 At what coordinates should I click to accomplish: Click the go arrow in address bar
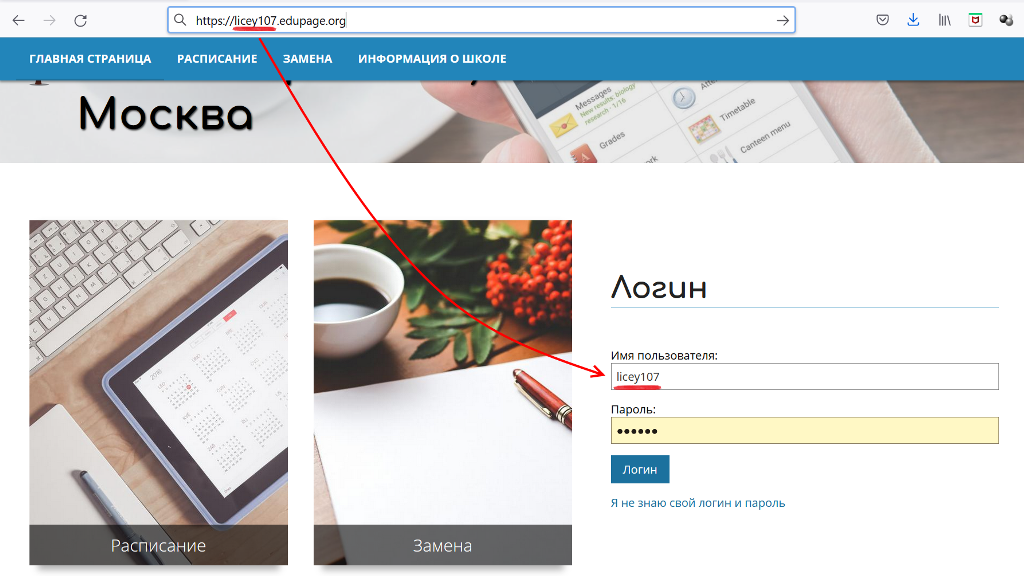(782, 20)
